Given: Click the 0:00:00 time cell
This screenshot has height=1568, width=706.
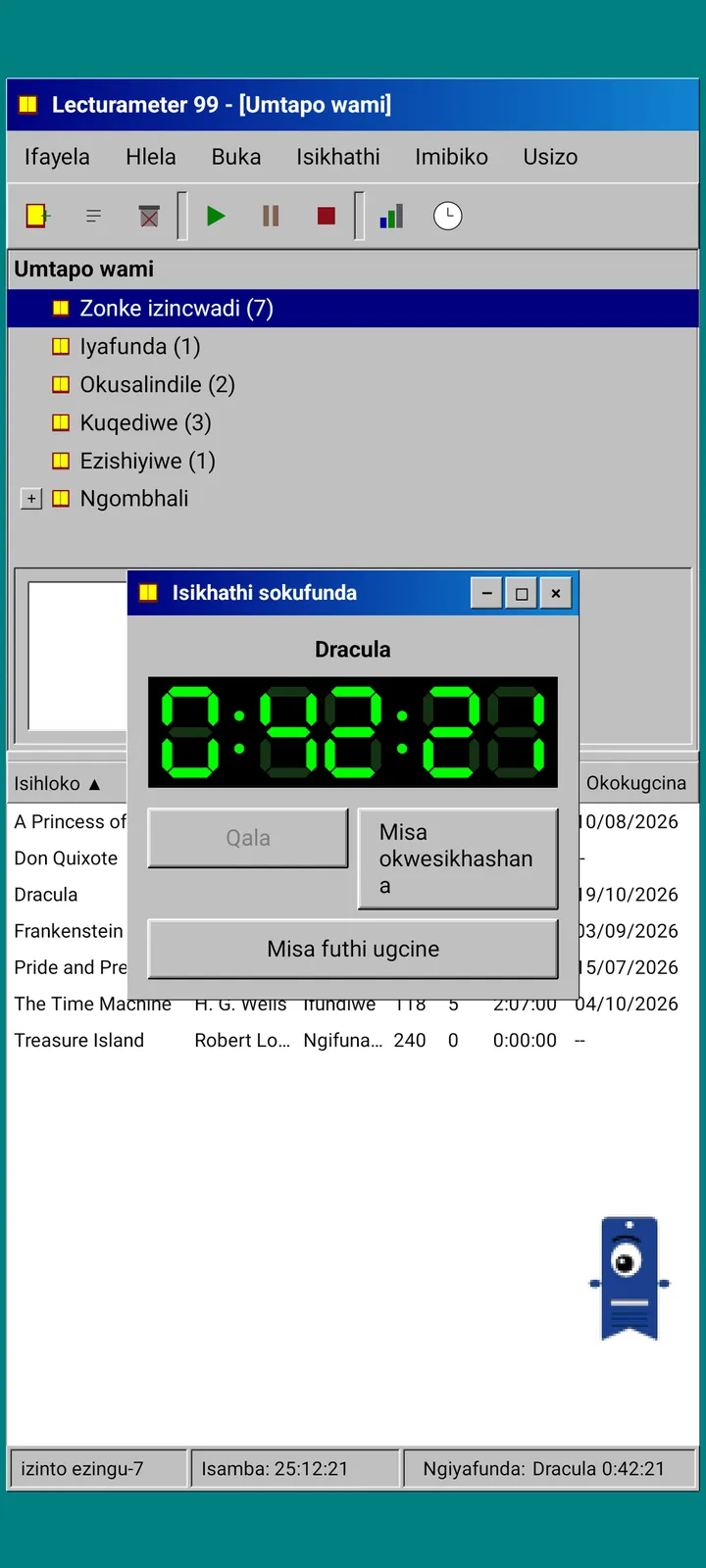Looking at the screenshot, I should point(525,1040).
